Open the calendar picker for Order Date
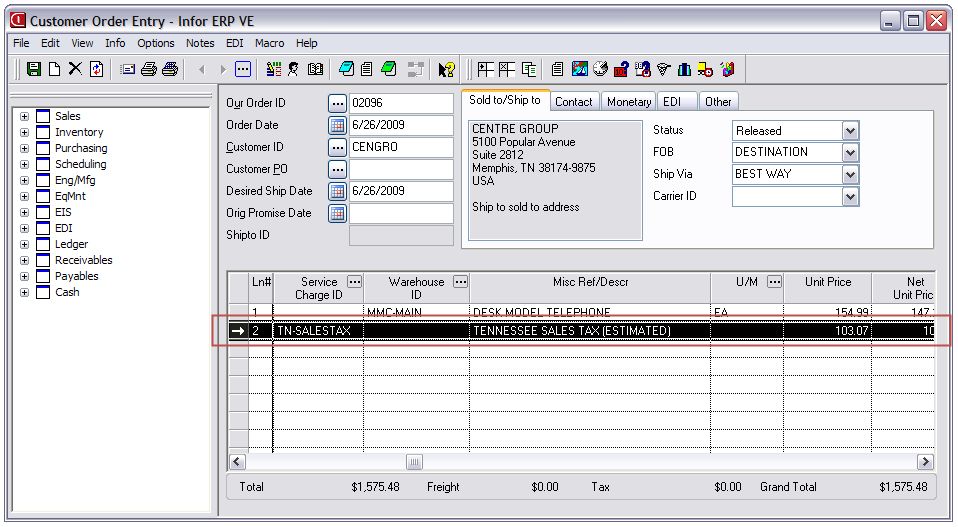This screenshot has width=958, height=527. 337,125
